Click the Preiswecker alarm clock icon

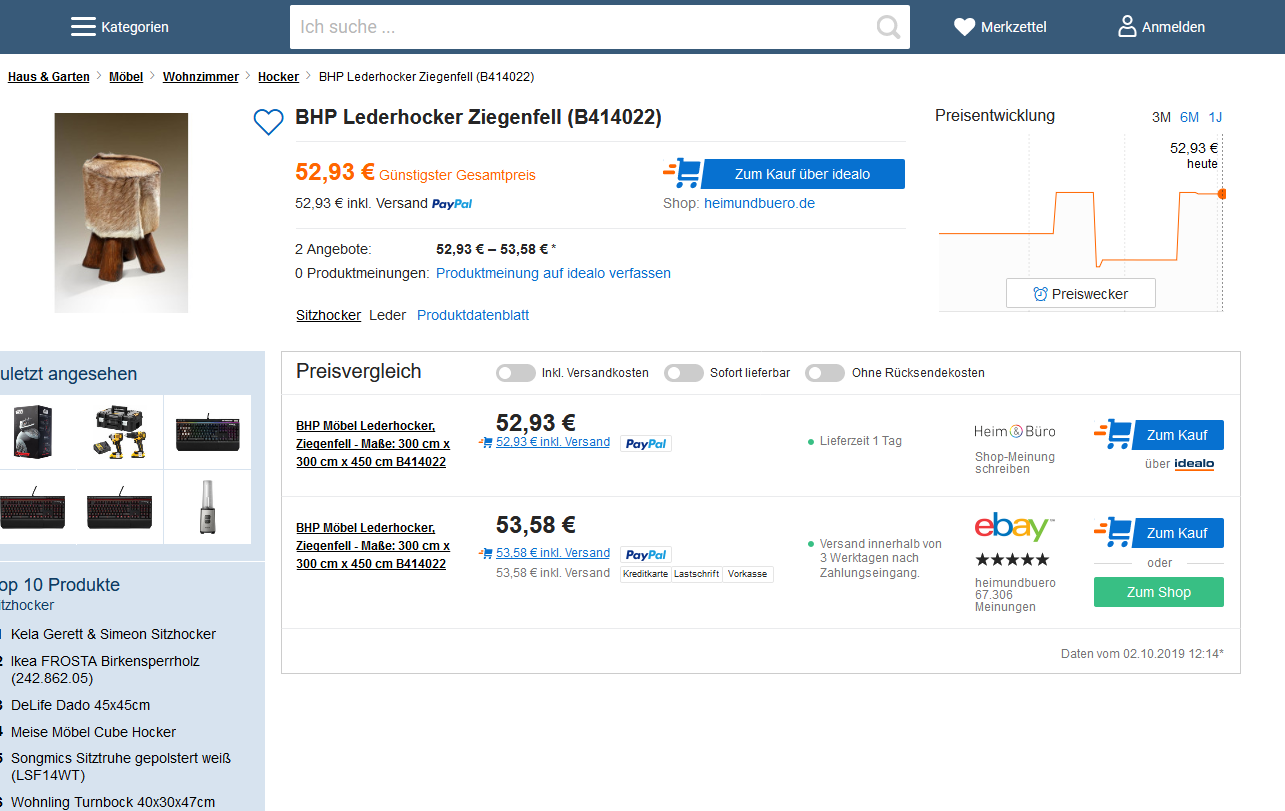1040,294
